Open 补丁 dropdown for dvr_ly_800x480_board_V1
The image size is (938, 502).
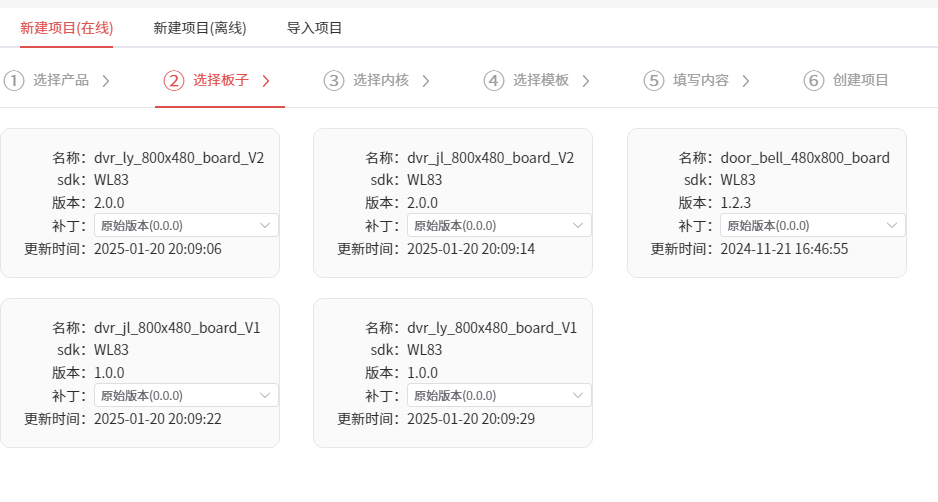click(500, 395)
